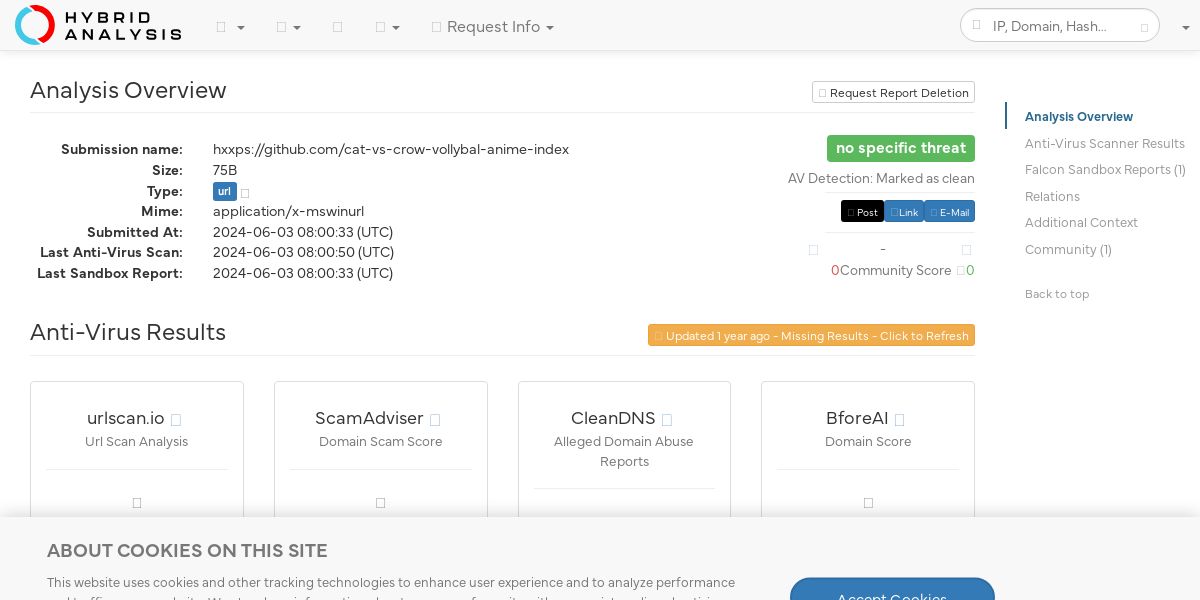Click the orange Missing Results refresh banner

[x=811, y=335]
